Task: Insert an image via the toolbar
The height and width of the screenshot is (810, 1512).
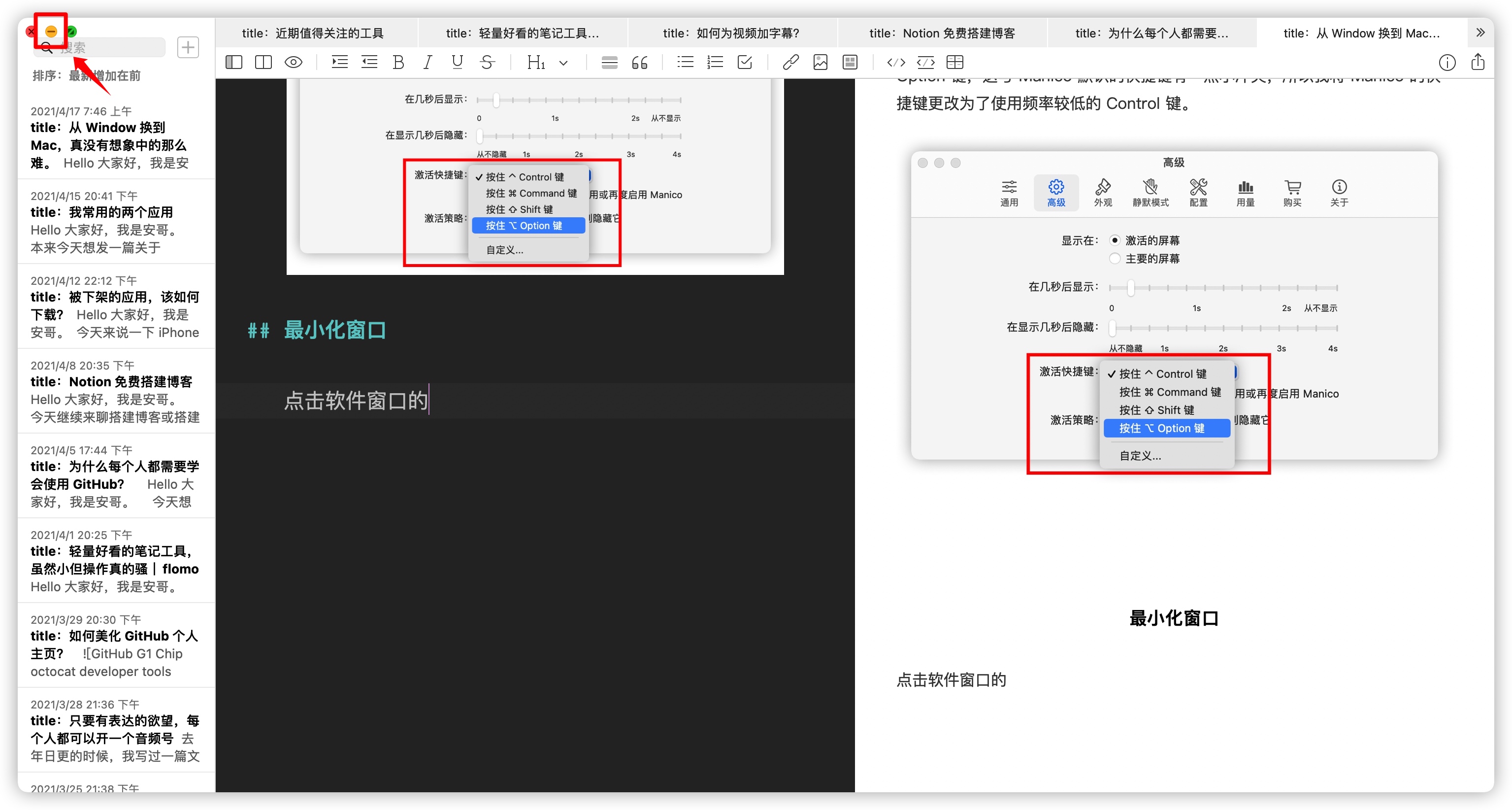Action: tap(820, 62)
